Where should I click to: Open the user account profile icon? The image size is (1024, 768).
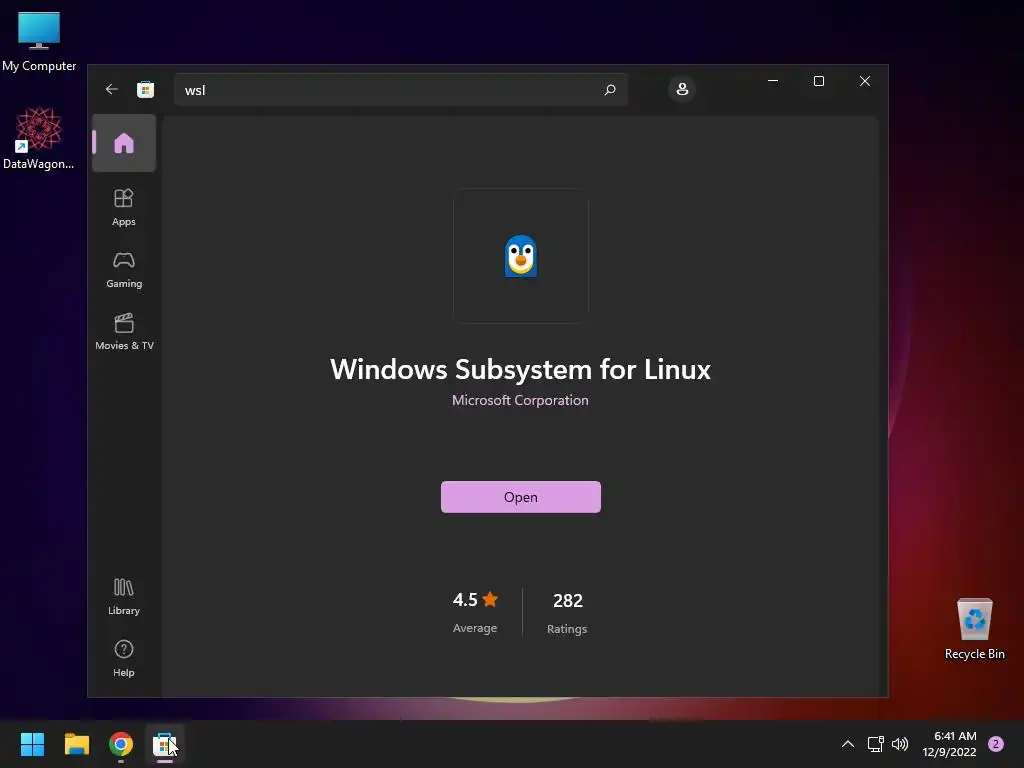point(682,89)
